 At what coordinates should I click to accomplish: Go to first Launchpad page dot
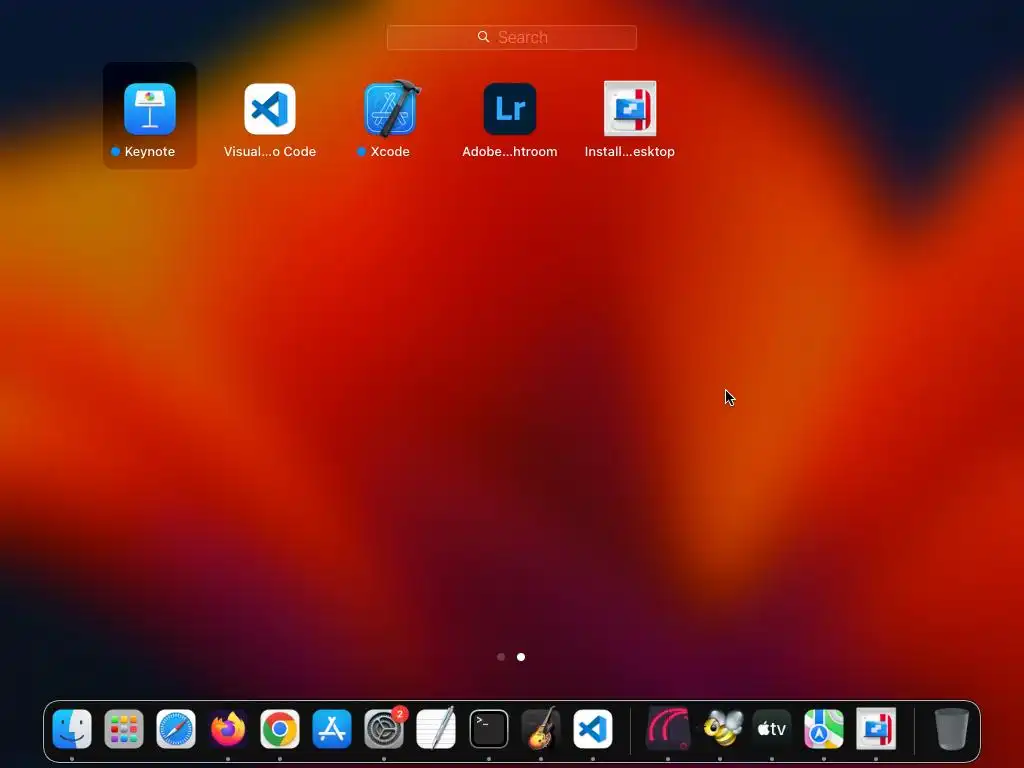coord(501,657)
